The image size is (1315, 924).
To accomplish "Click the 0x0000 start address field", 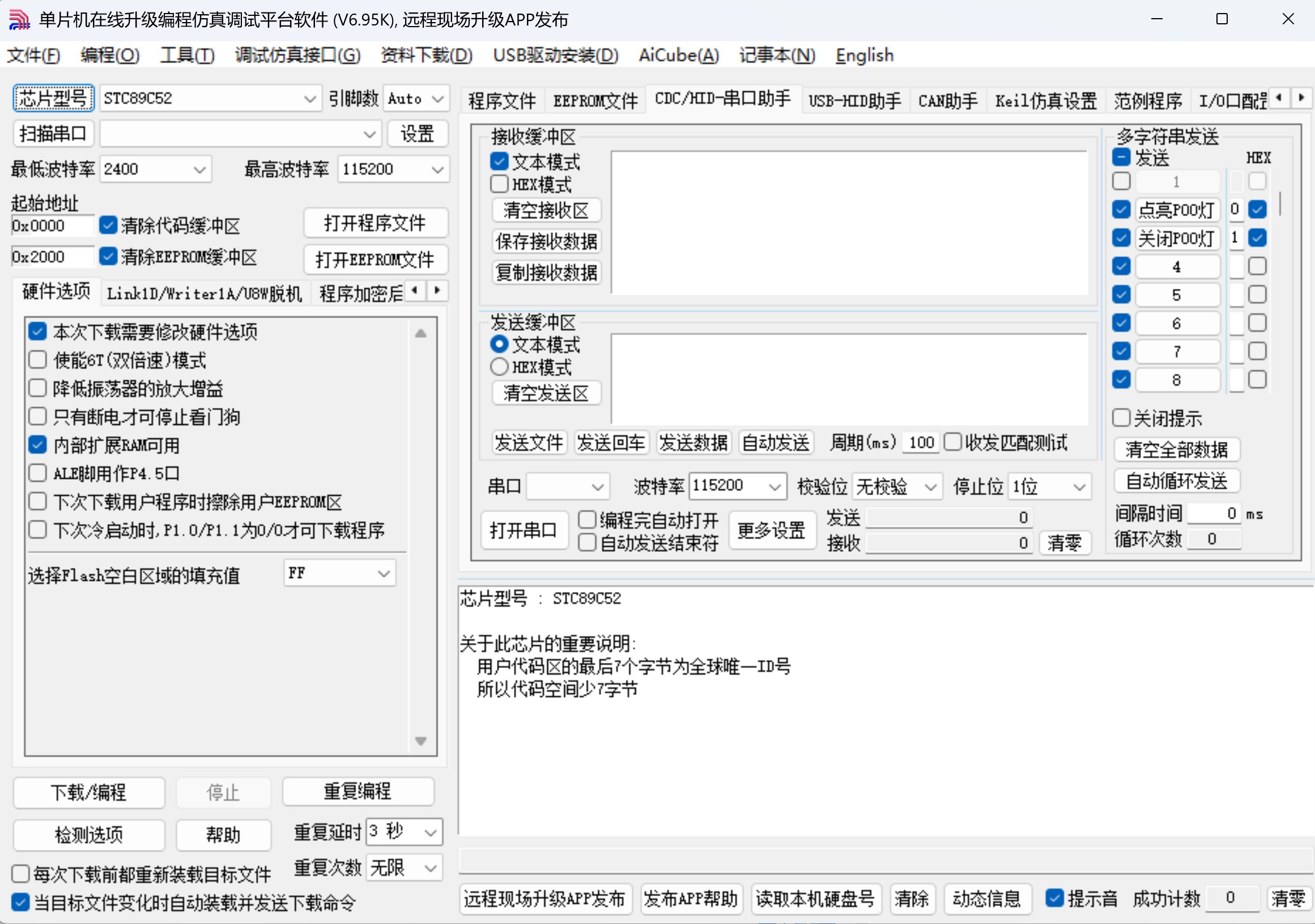I will [x=52, y=225].
